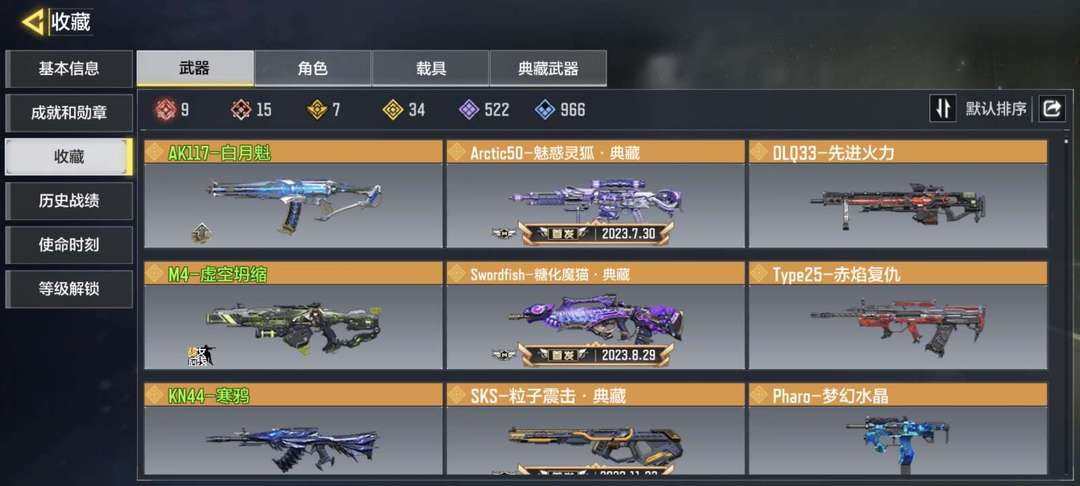This screenshot has height=486, width=1080.
Task: Select the rarity icon showing 15
Action: pos(241,109)
